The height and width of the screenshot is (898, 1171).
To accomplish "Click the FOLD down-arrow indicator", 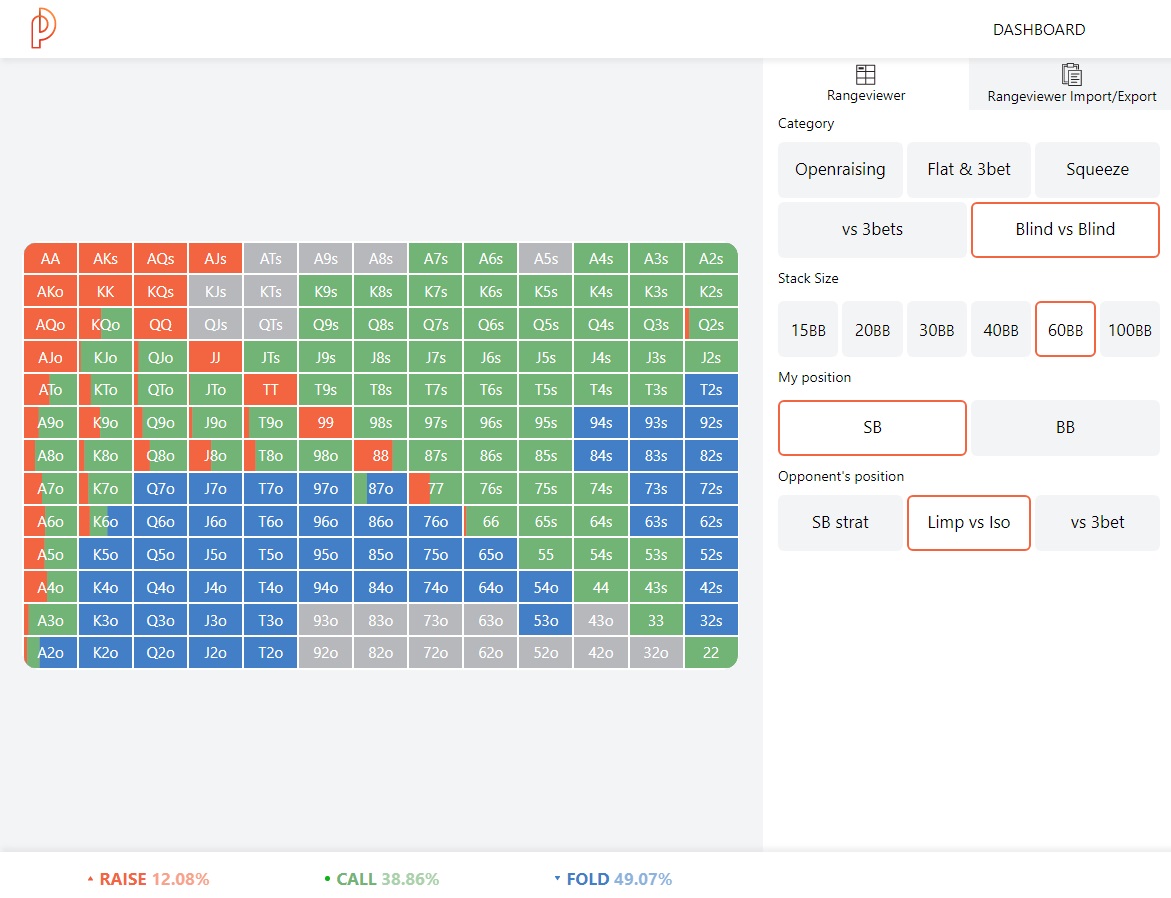I will pos(557,879).
